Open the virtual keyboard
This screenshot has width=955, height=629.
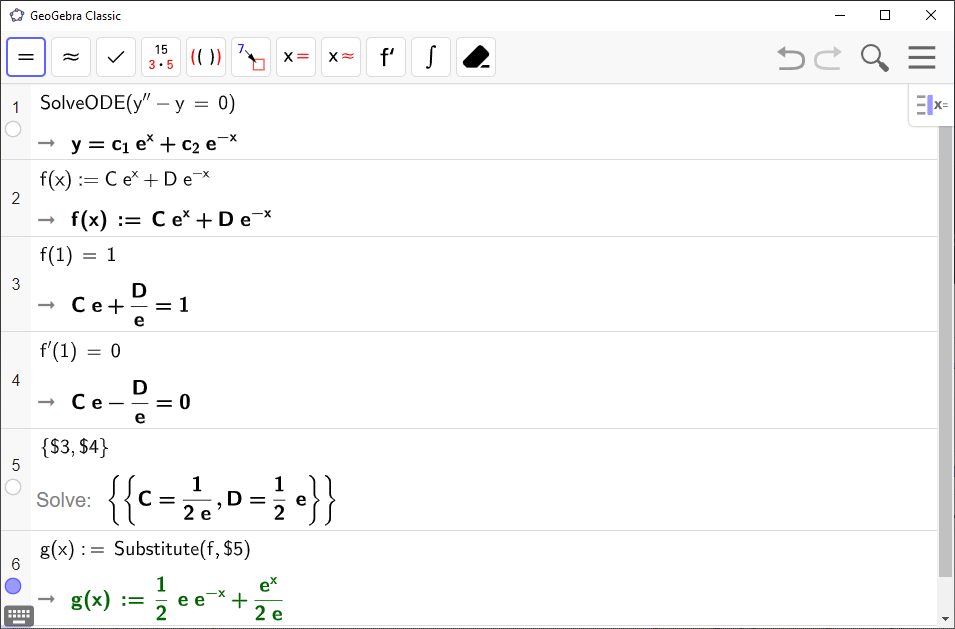pos(19,615)
